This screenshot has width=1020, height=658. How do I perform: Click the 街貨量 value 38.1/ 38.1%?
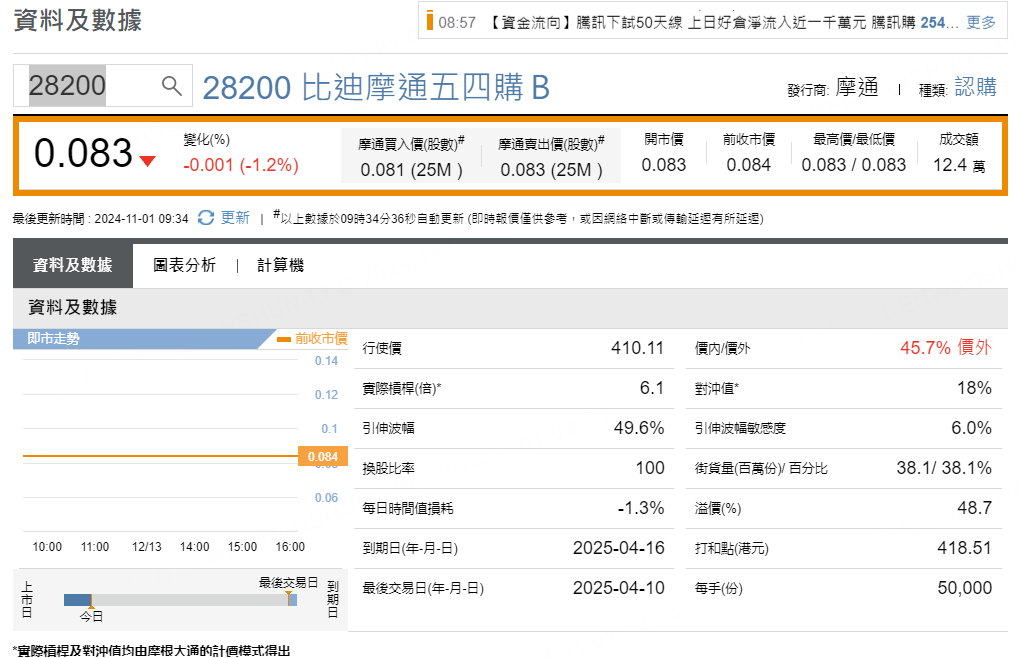coord(944,468)
